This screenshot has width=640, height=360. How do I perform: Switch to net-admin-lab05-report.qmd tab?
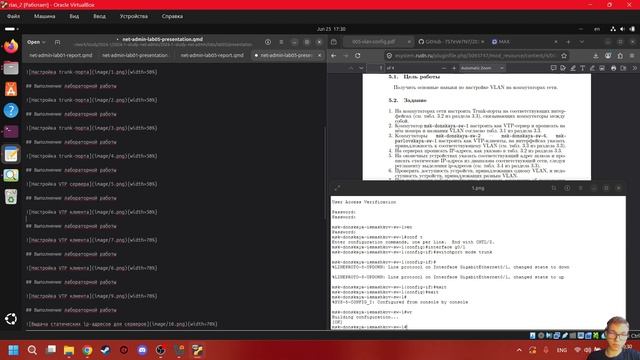click(x=212, y=55)
